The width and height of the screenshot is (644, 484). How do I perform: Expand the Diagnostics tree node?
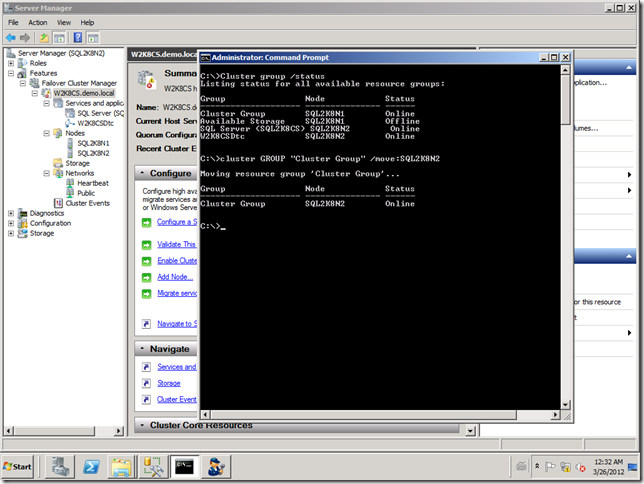11,213
